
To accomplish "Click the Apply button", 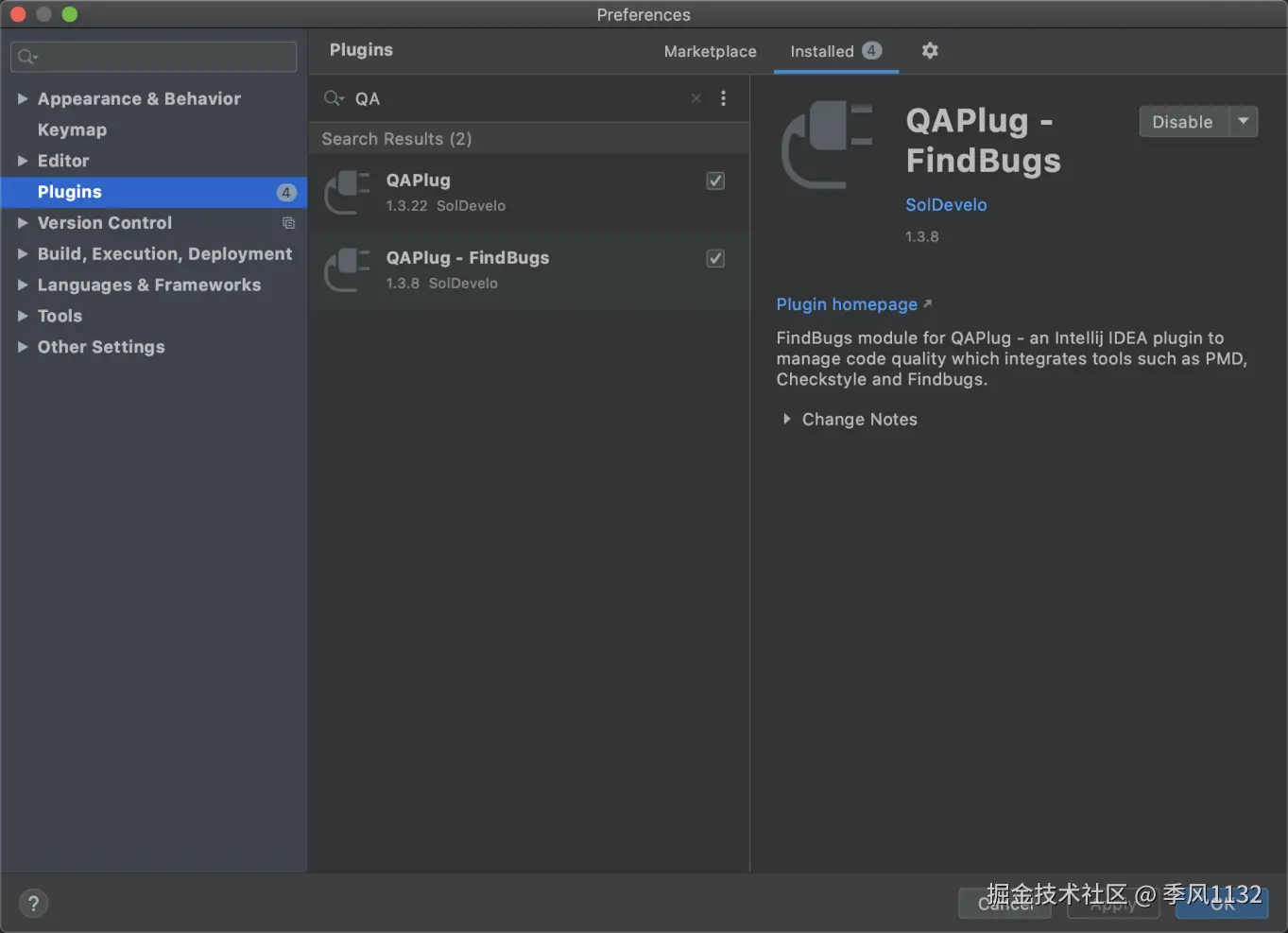I will [1113, 903].
